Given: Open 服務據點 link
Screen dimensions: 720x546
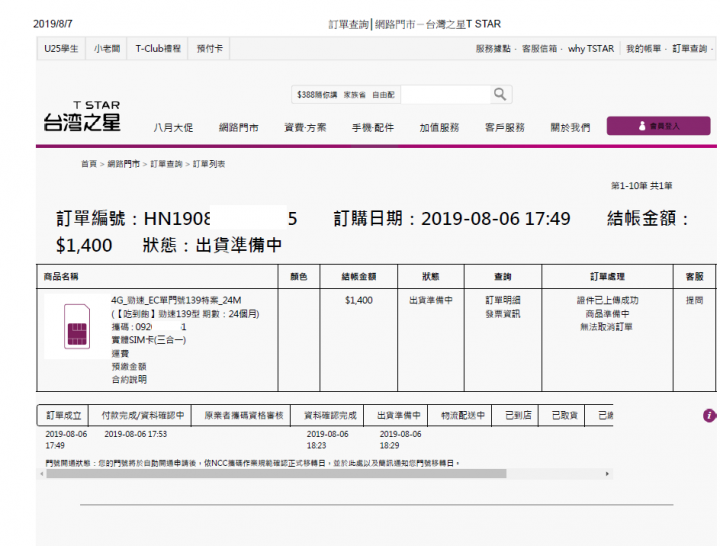Looking at the screenshot, I should [493, 49].
